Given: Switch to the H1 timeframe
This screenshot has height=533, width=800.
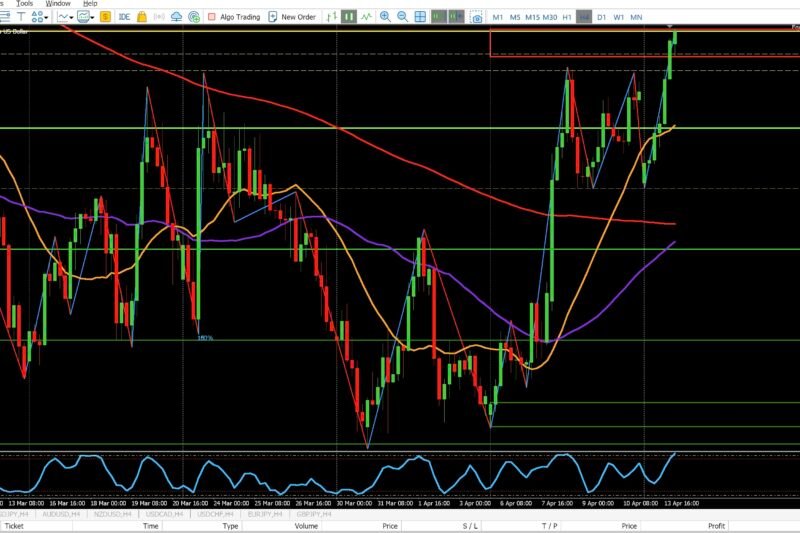Looking at the screenshot, I should point(567,17).
